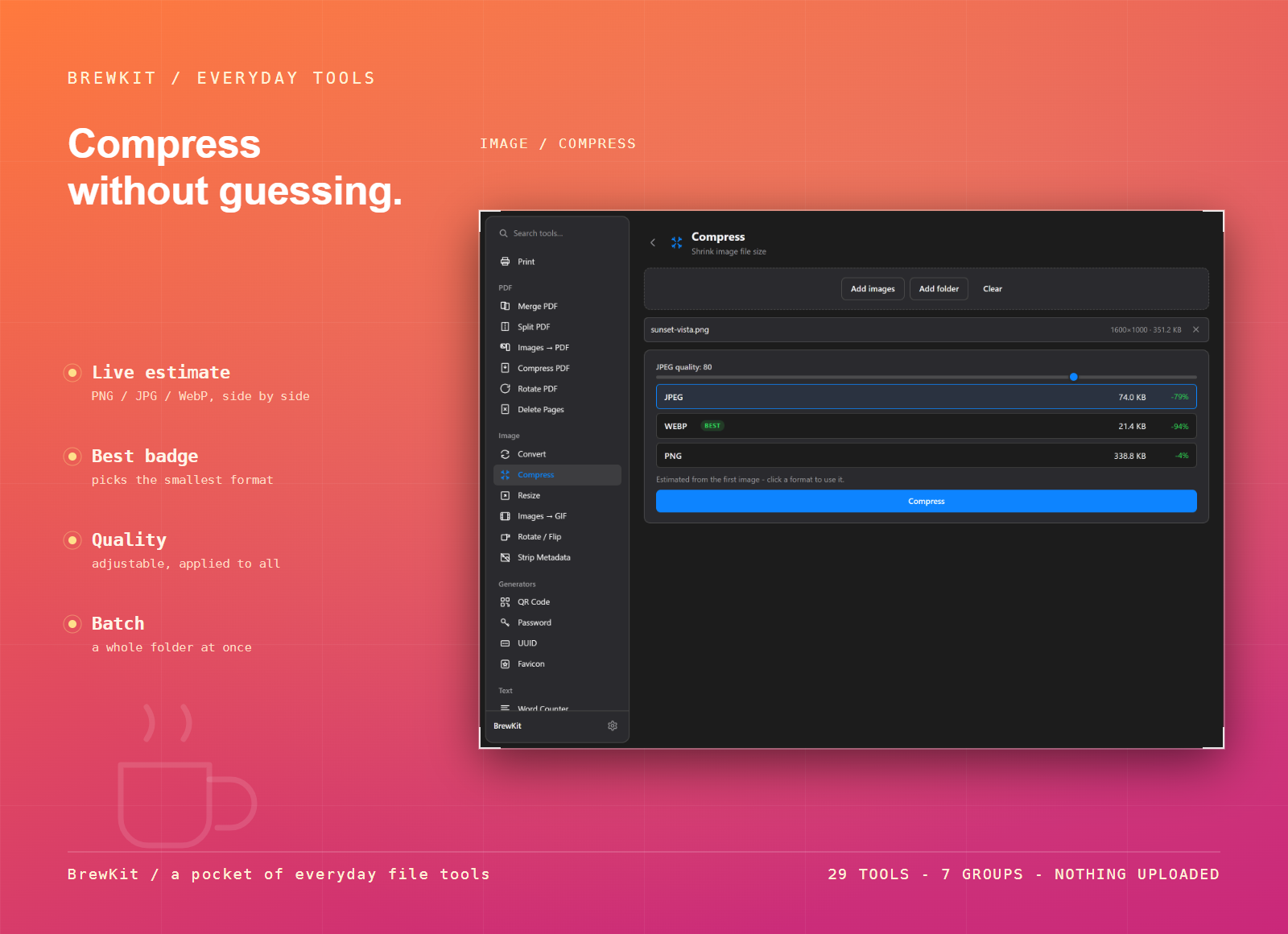Open BrewKit settings gear
The image size is (1288, 934).
(613, 725)
